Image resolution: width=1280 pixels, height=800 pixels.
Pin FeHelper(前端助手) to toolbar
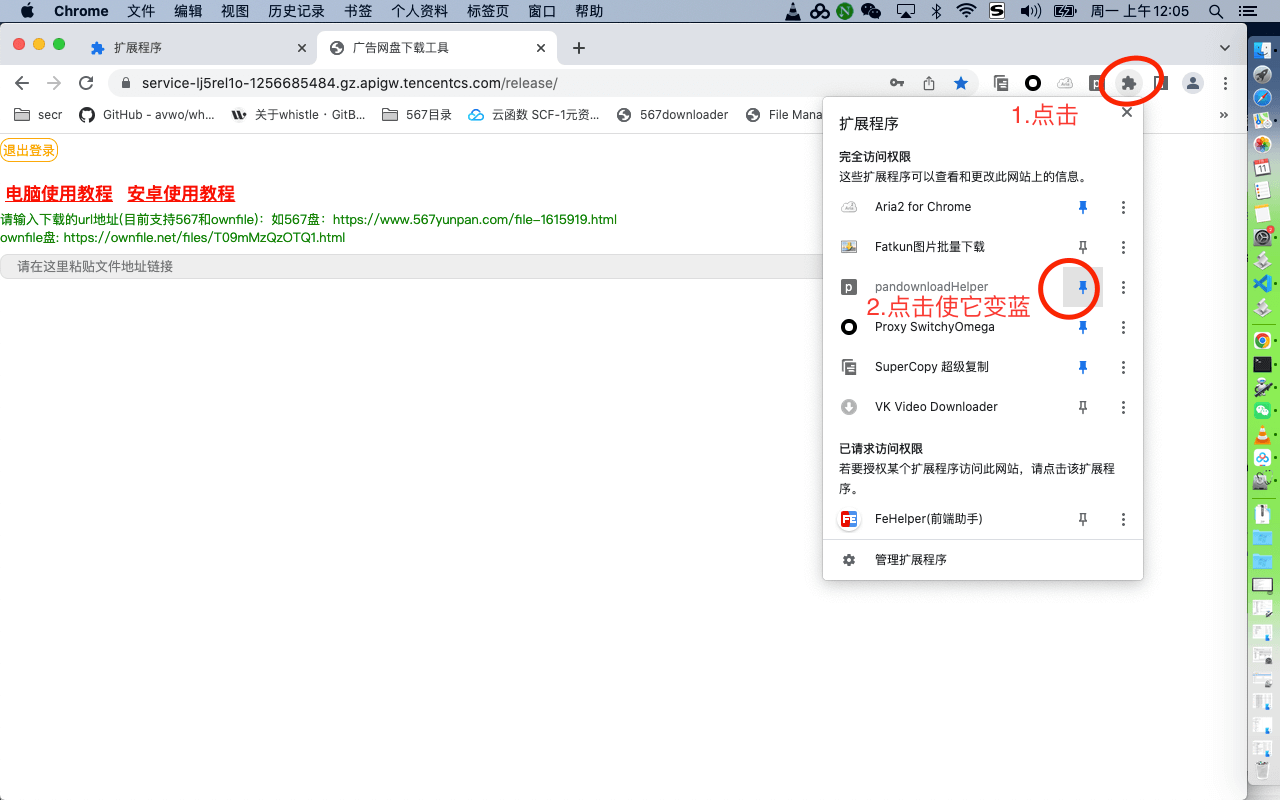(x=1082, y=519)
